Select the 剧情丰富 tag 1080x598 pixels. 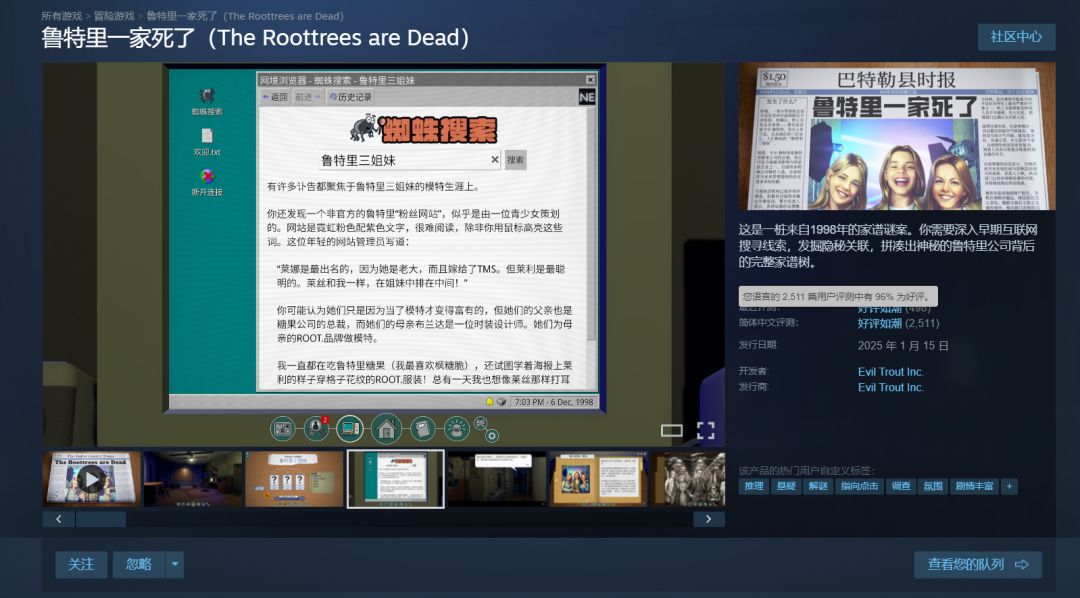click(974, 486)
